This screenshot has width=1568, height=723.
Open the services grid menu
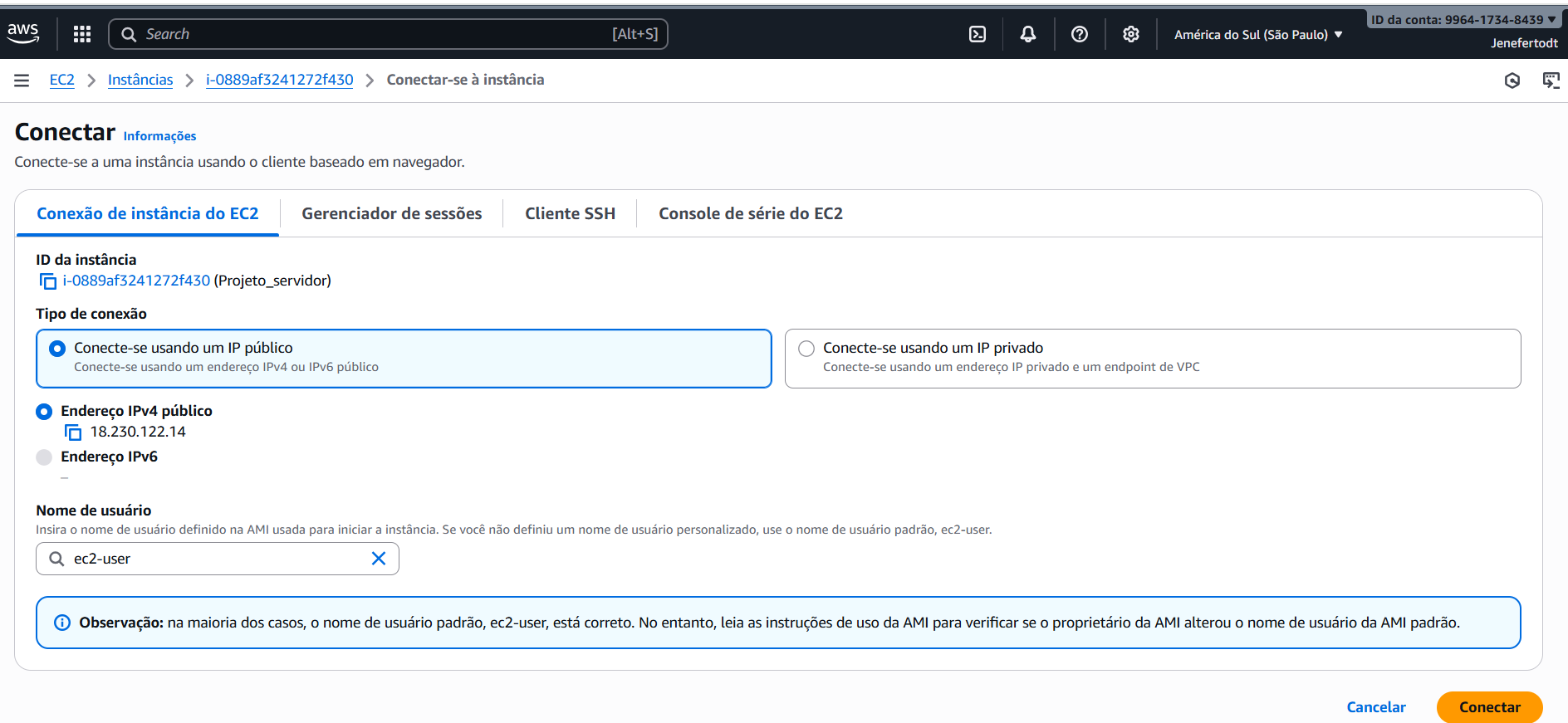82,34
